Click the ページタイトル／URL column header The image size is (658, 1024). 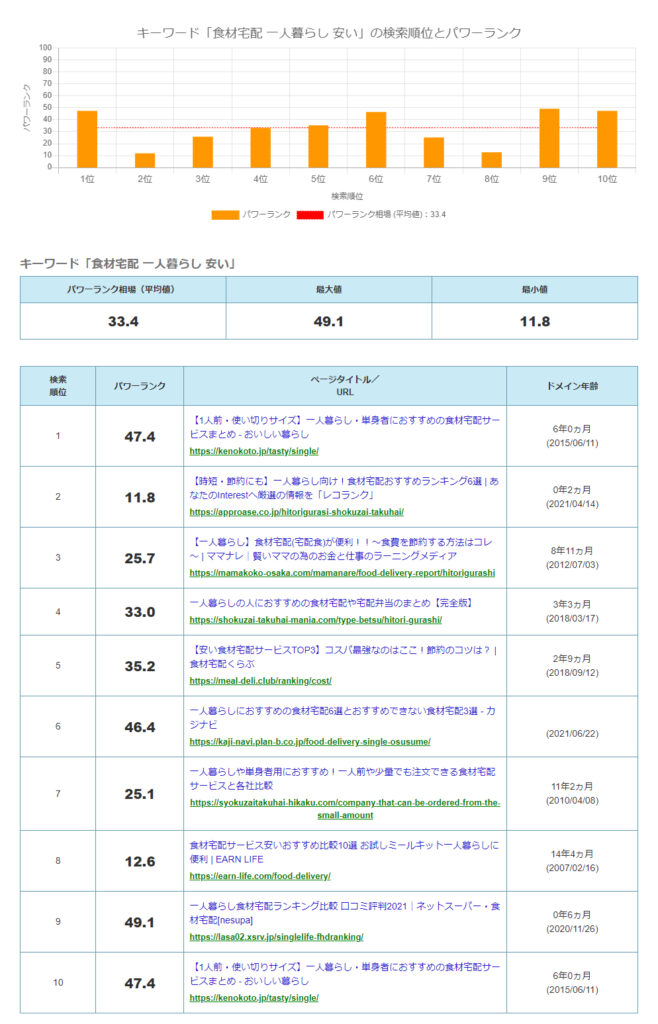(x=345, y=386)
